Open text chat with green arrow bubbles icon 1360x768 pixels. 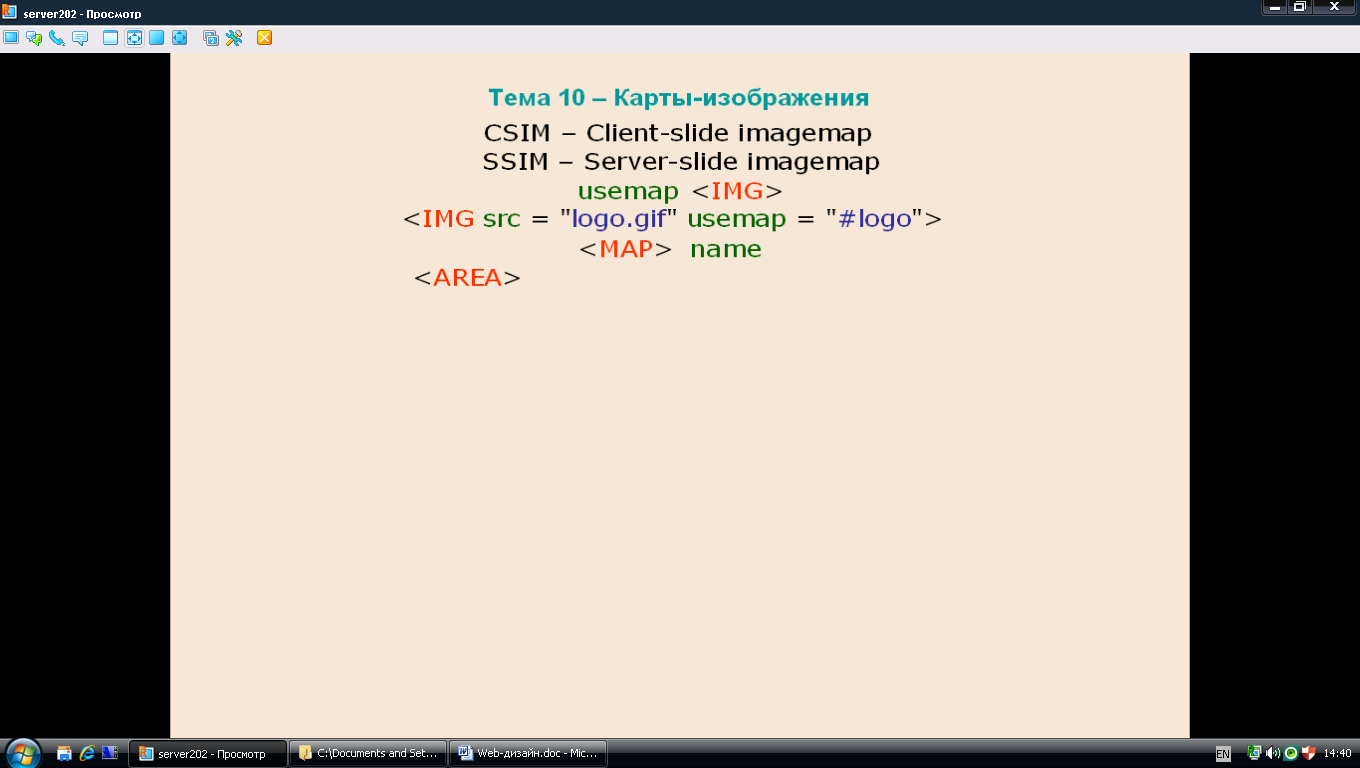(x=34, y=38)
